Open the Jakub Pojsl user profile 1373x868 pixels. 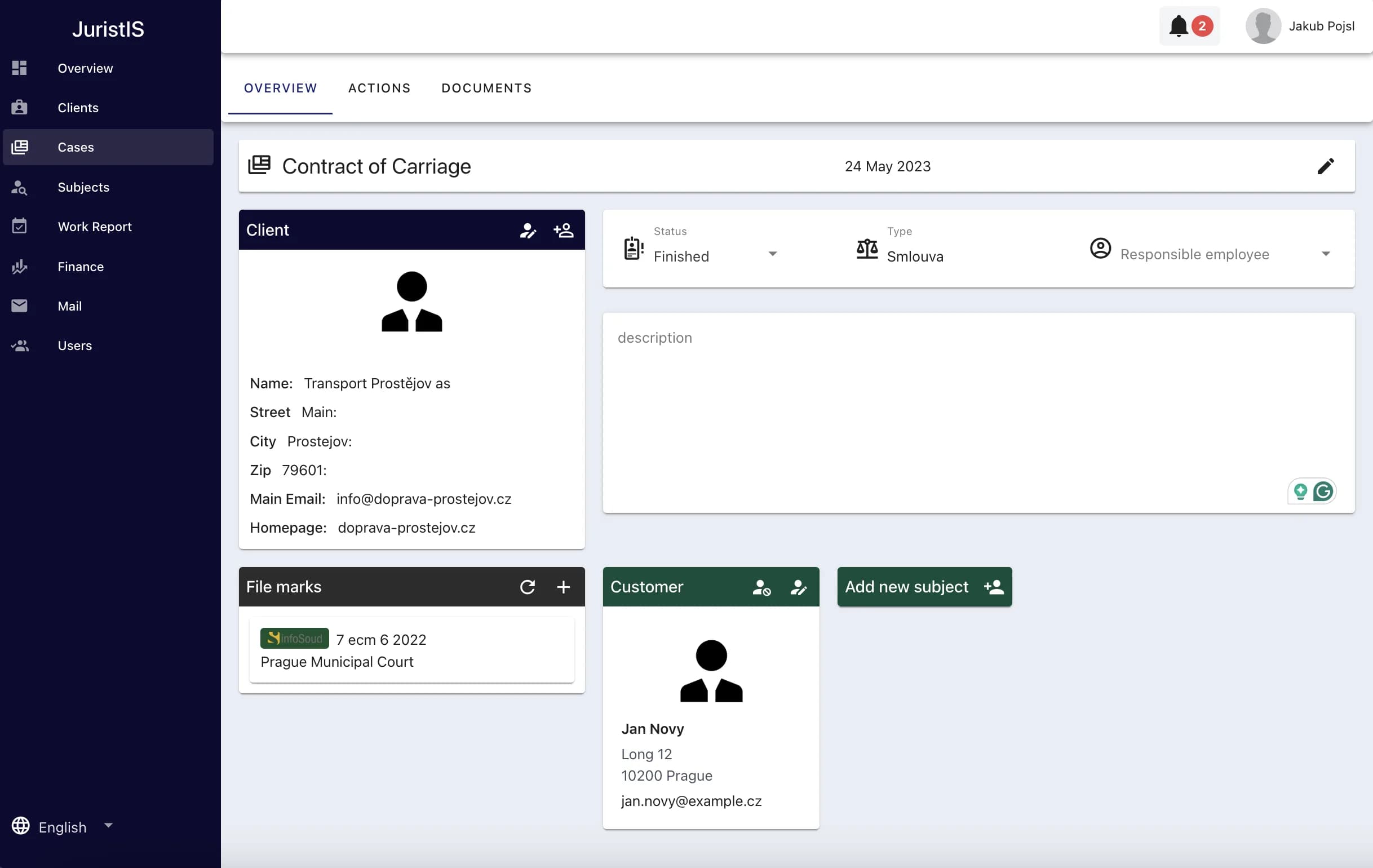[x=1300, y=26]
